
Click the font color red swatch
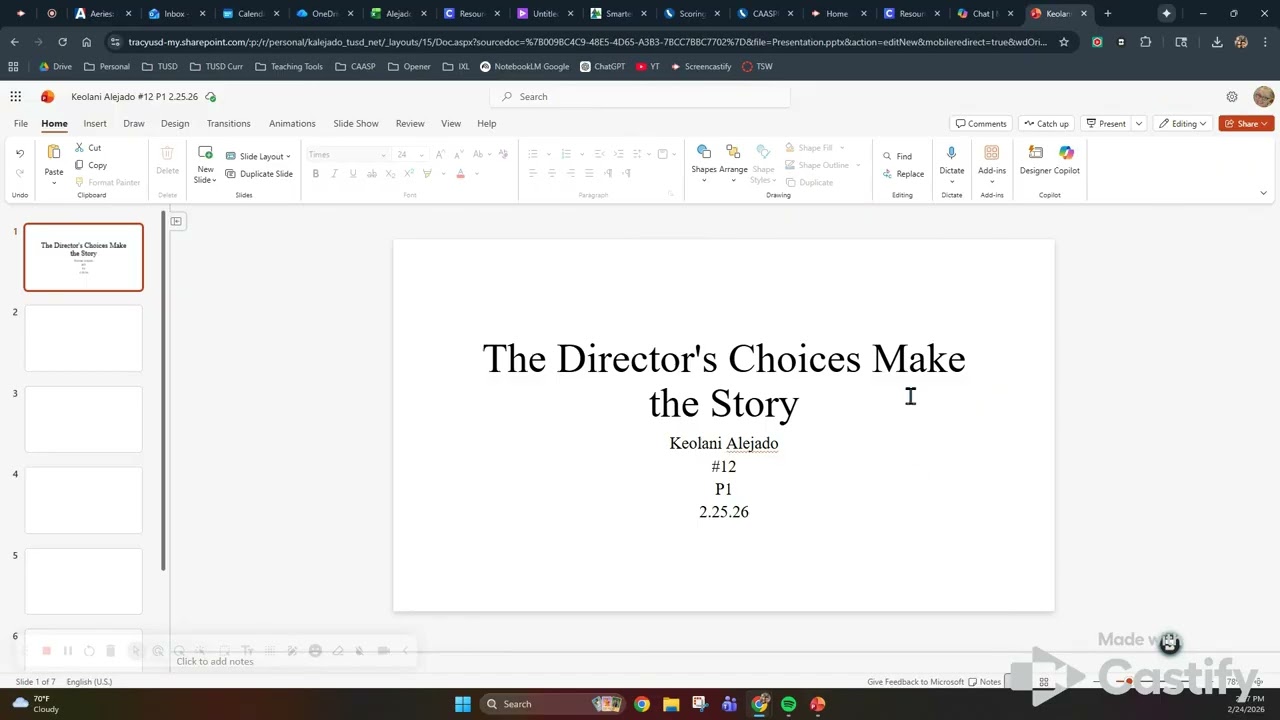click(460, 174)
